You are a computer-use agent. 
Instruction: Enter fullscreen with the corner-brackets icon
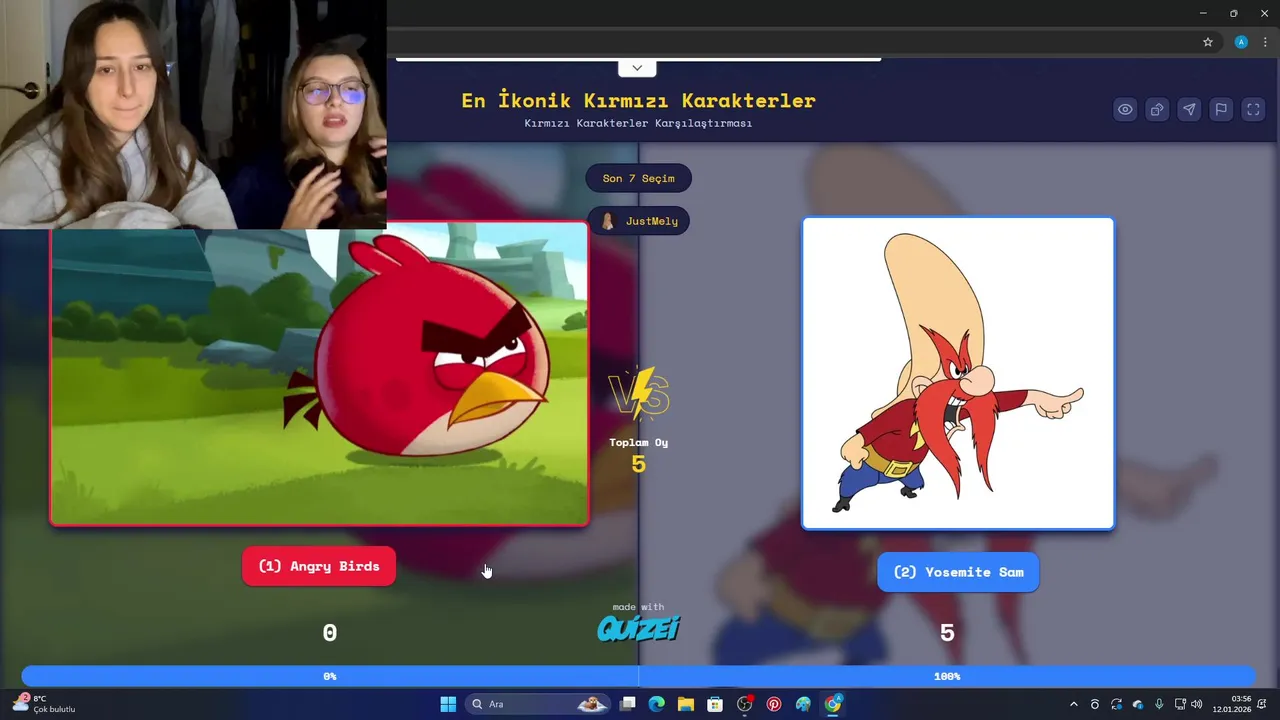(x=1253, y=109)
